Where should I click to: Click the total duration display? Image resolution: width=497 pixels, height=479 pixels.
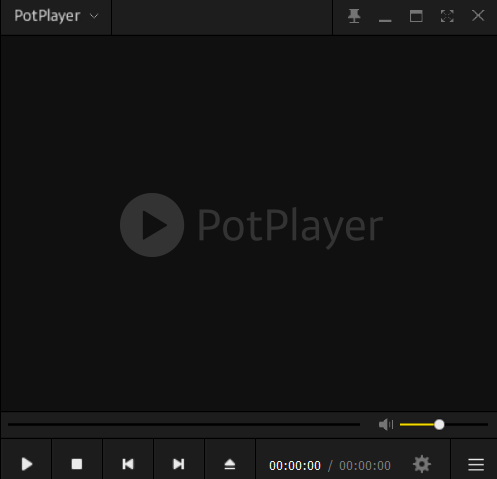pyautogui.click(x=365, y=465)
